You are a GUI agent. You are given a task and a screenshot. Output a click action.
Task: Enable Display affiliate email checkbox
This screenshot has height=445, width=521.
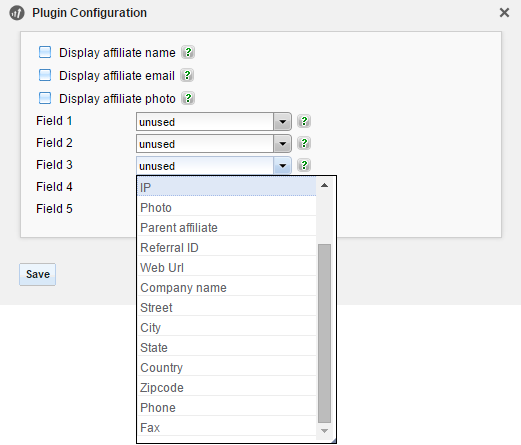click(45, 75)
